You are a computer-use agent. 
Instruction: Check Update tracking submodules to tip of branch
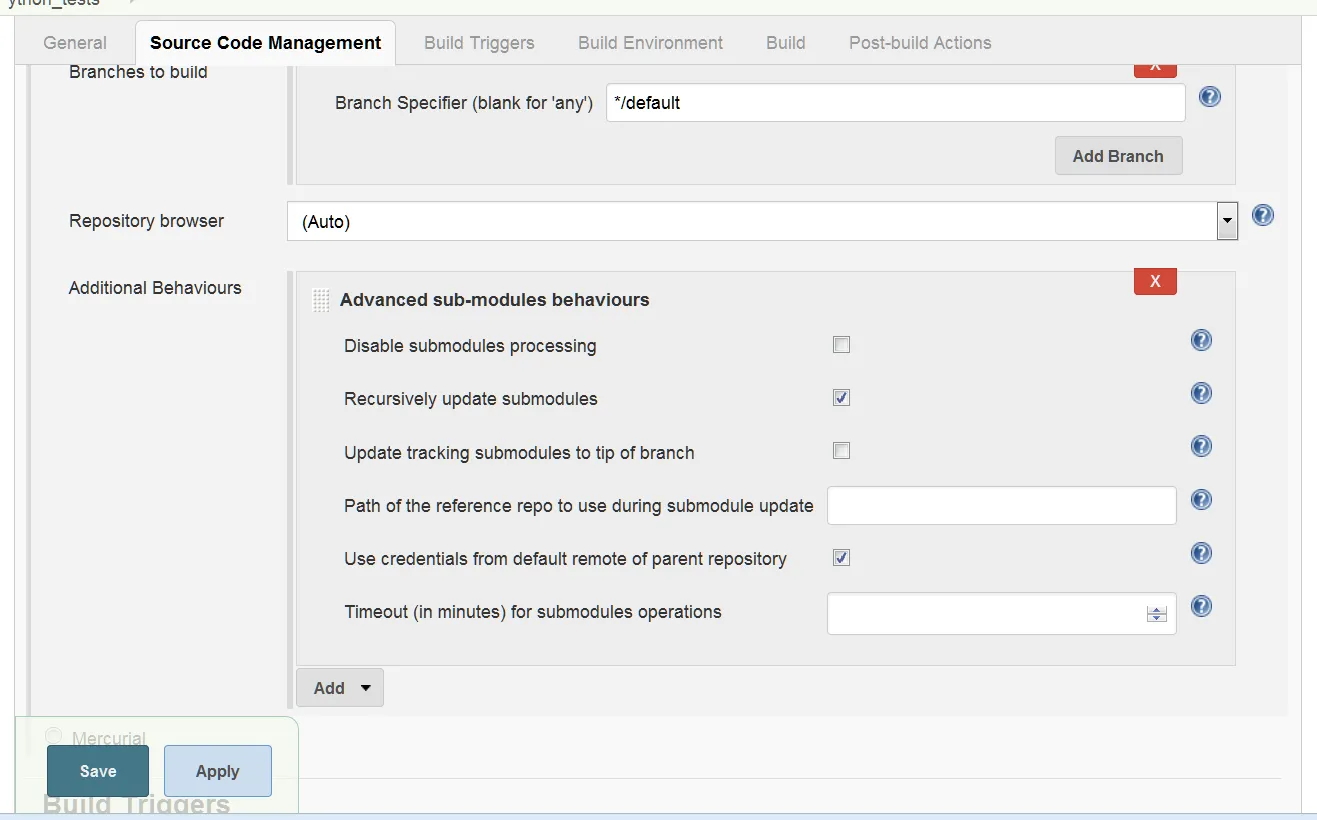coord(842,451)
